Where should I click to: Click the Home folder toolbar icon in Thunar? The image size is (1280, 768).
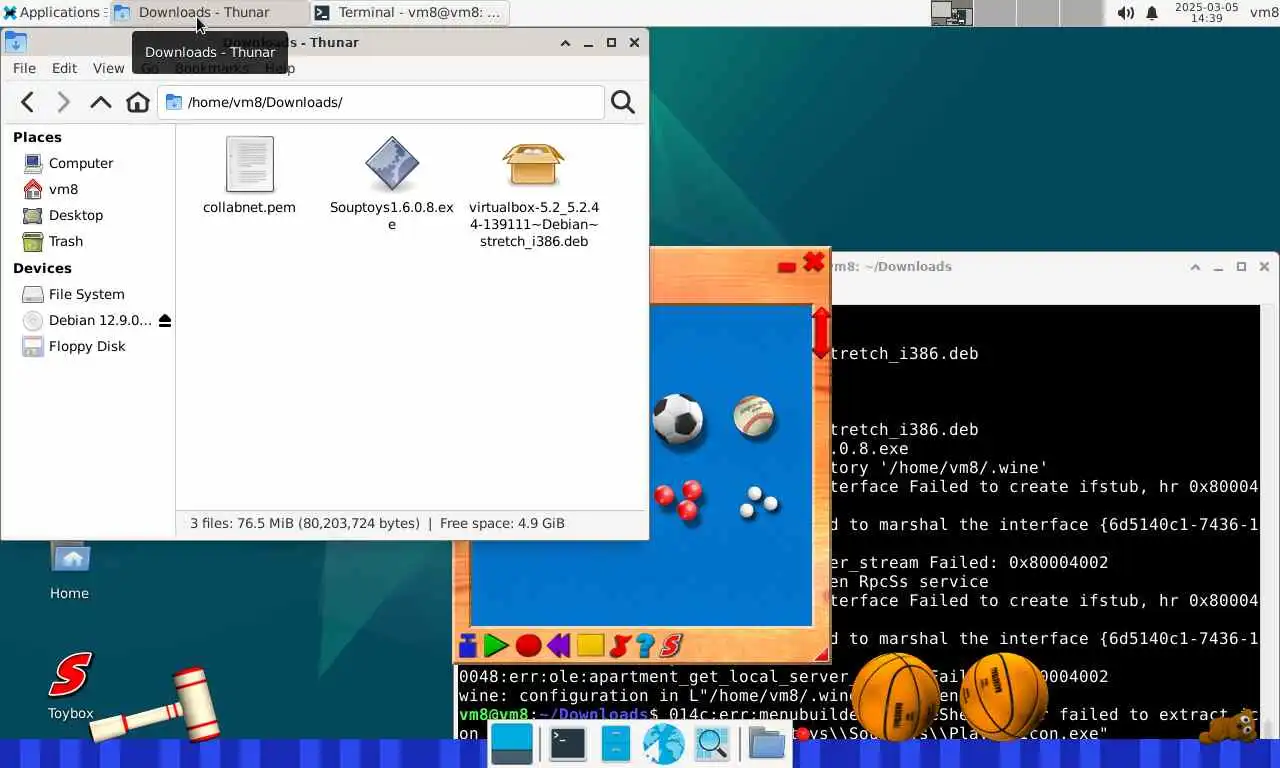click(x=138, y=102)
